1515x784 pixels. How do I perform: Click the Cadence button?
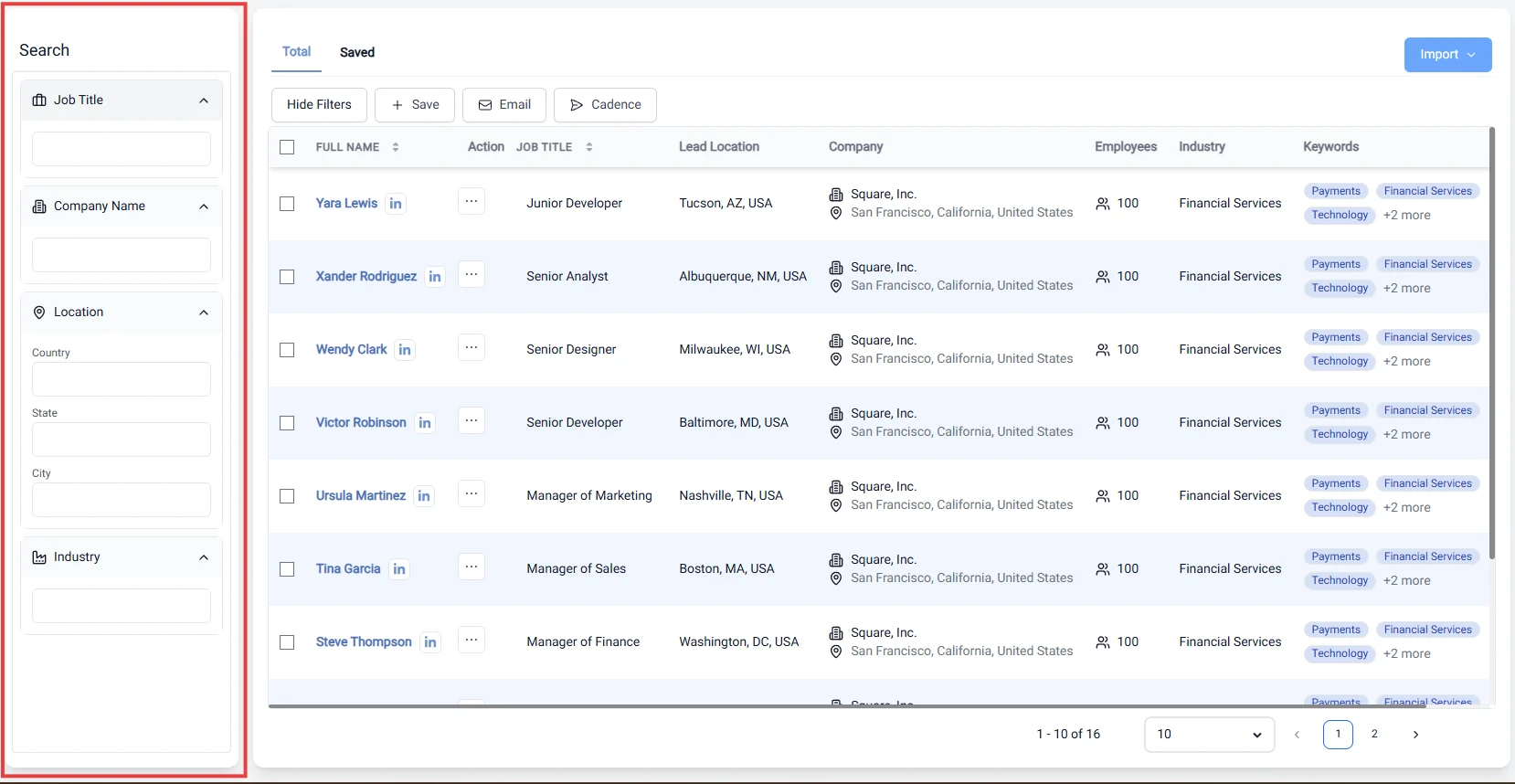click(605, 105)
